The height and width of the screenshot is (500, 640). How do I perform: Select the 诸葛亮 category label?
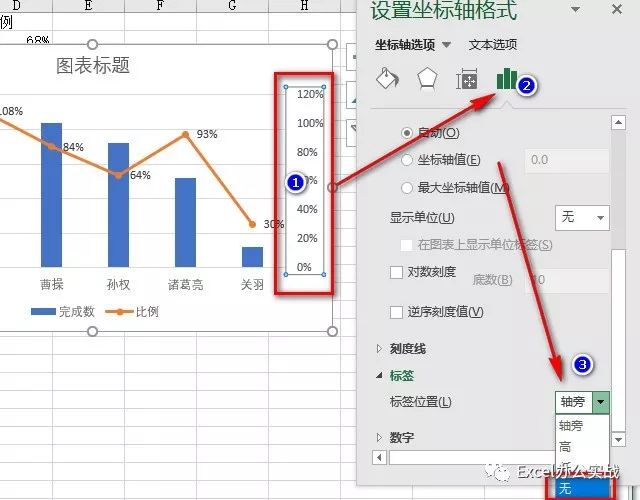[x=185, y=284]
